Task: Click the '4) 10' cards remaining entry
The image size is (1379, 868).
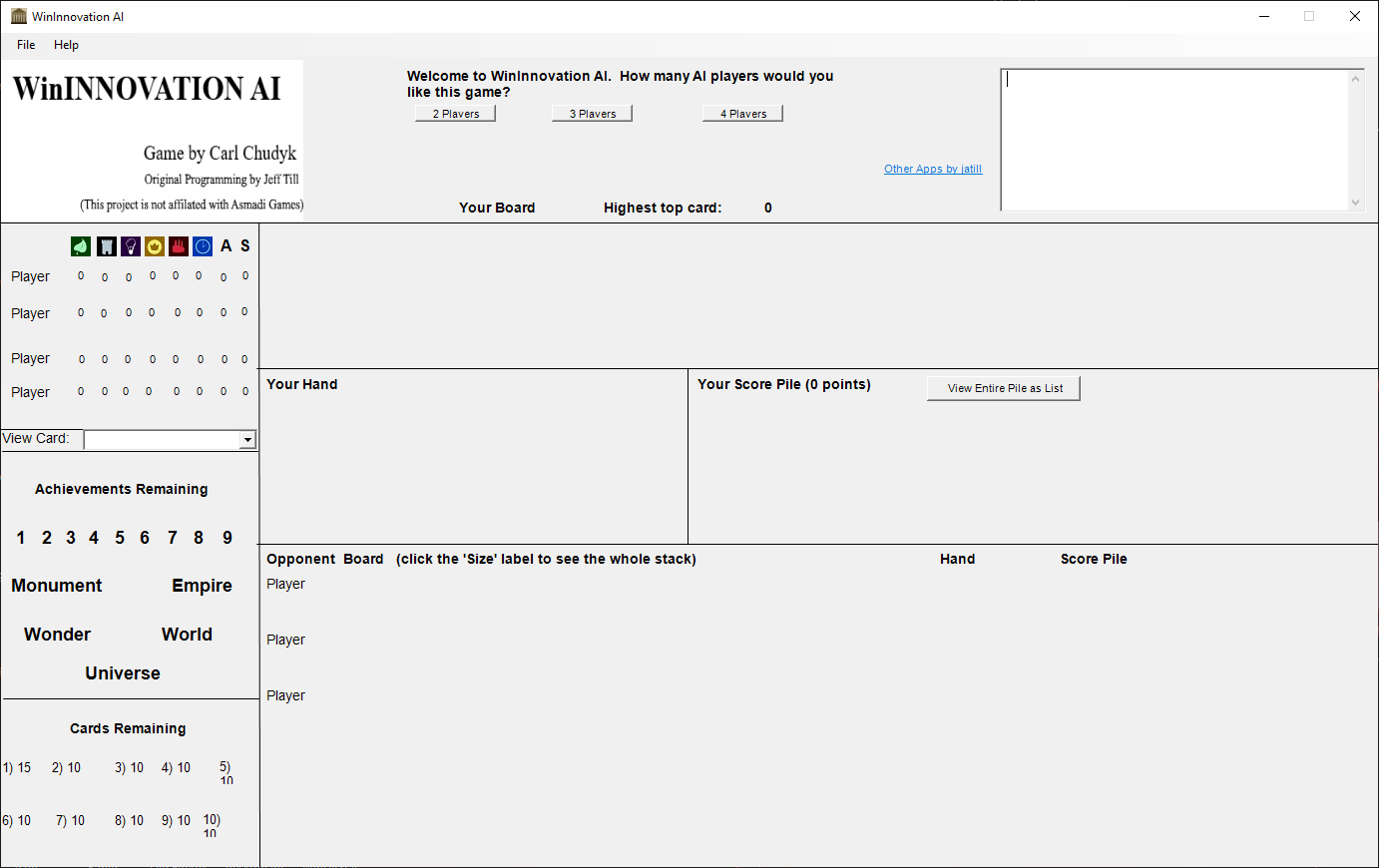Action: (177, 768)
